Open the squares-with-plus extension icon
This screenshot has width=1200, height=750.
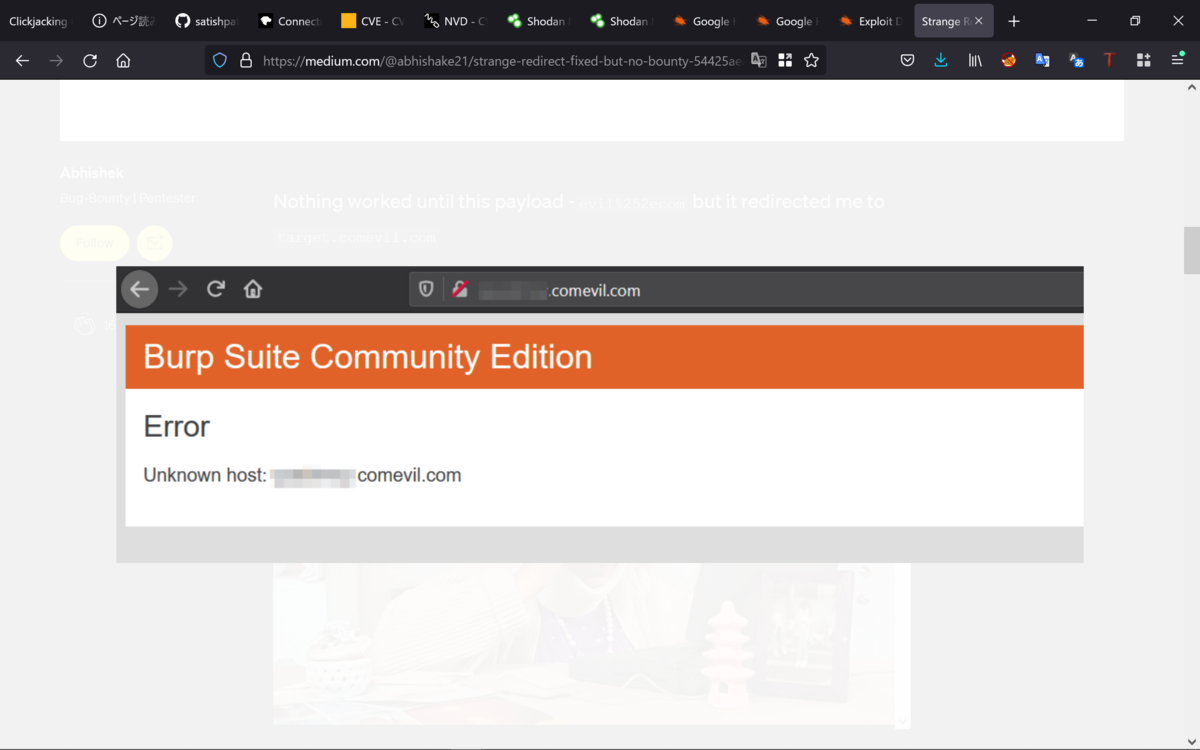tap(1144, 61)
